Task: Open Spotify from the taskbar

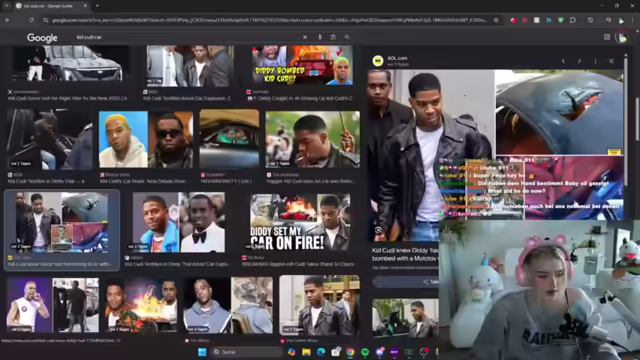Action: click(365, 352)
